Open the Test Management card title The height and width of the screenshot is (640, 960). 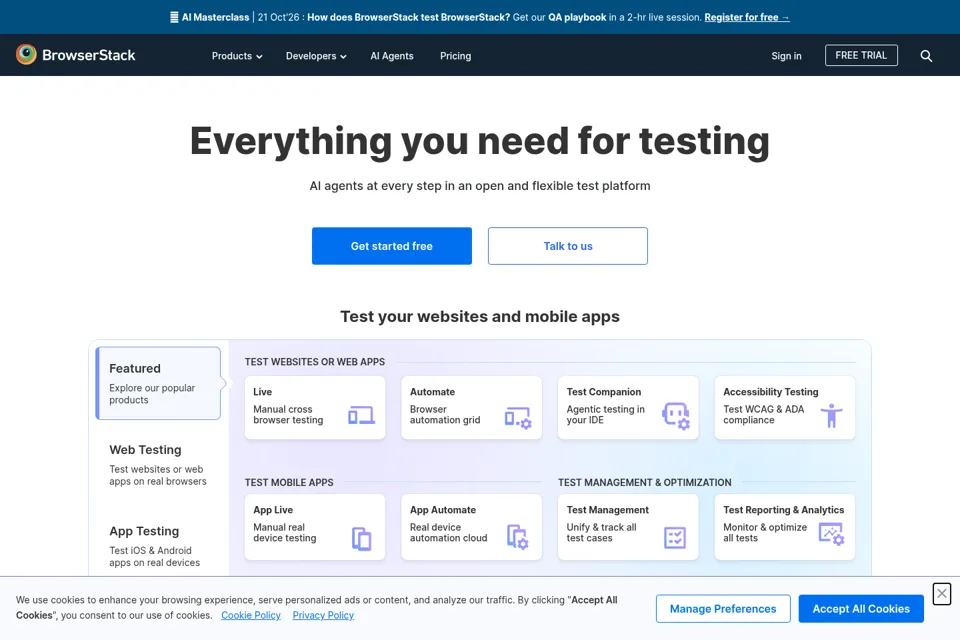[607, 510]
